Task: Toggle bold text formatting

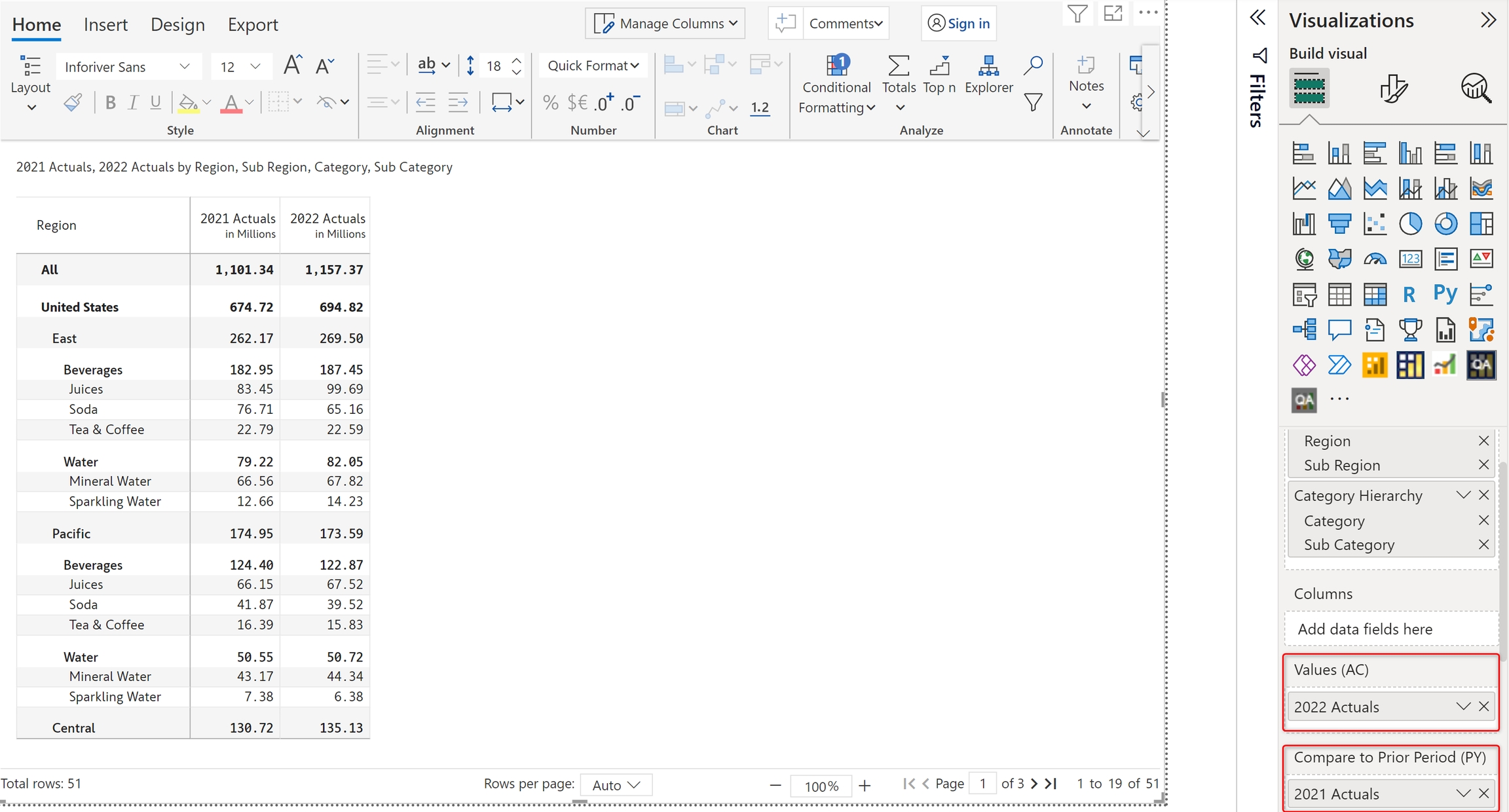Action: [x=110, y=103]
